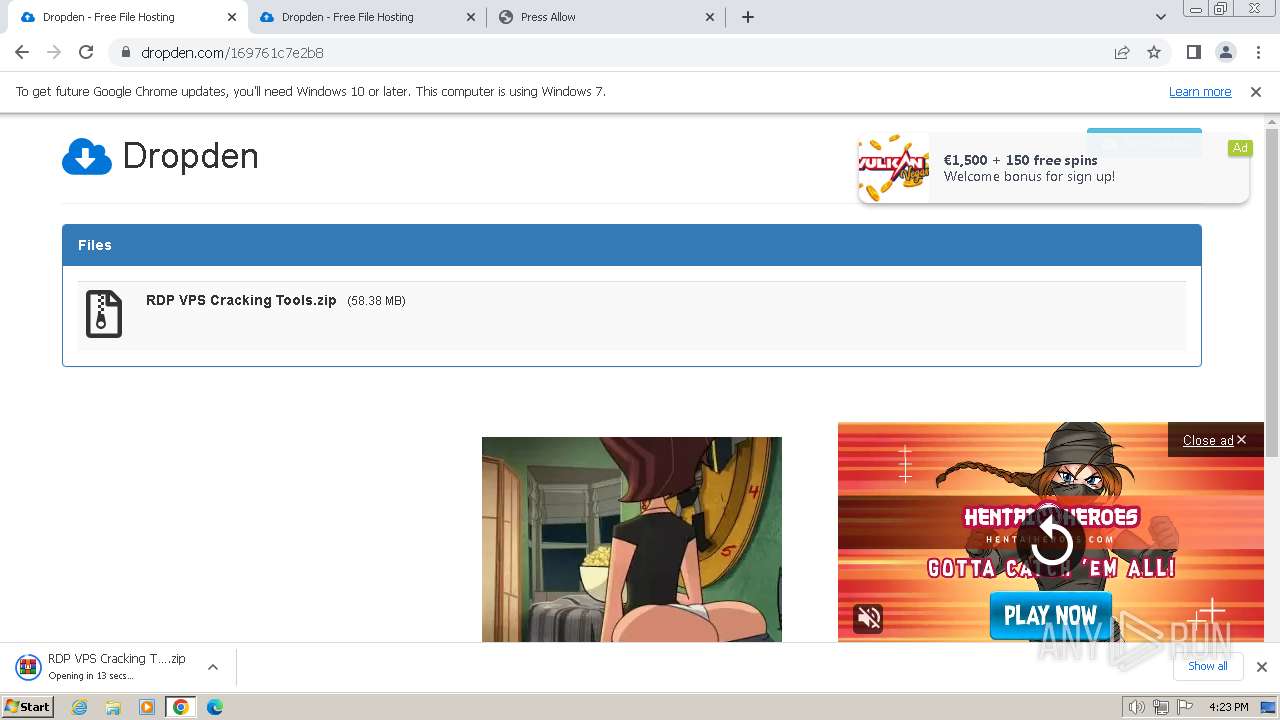
Task: Open the tab search chevron
Action: pyautogui.click(x=1160, y=17)
